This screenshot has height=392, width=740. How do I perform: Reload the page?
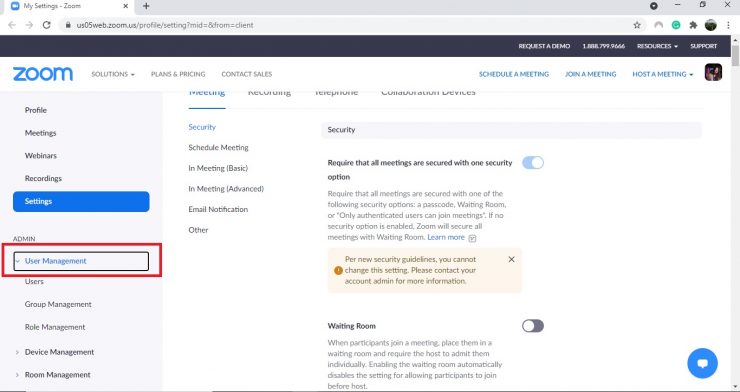(x=46, y=25)
